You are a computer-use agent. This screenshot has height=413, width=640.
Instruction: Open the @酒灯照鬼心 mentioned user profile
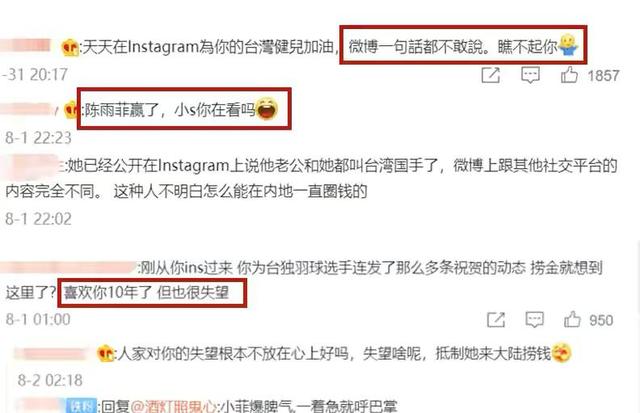(173, 407)
